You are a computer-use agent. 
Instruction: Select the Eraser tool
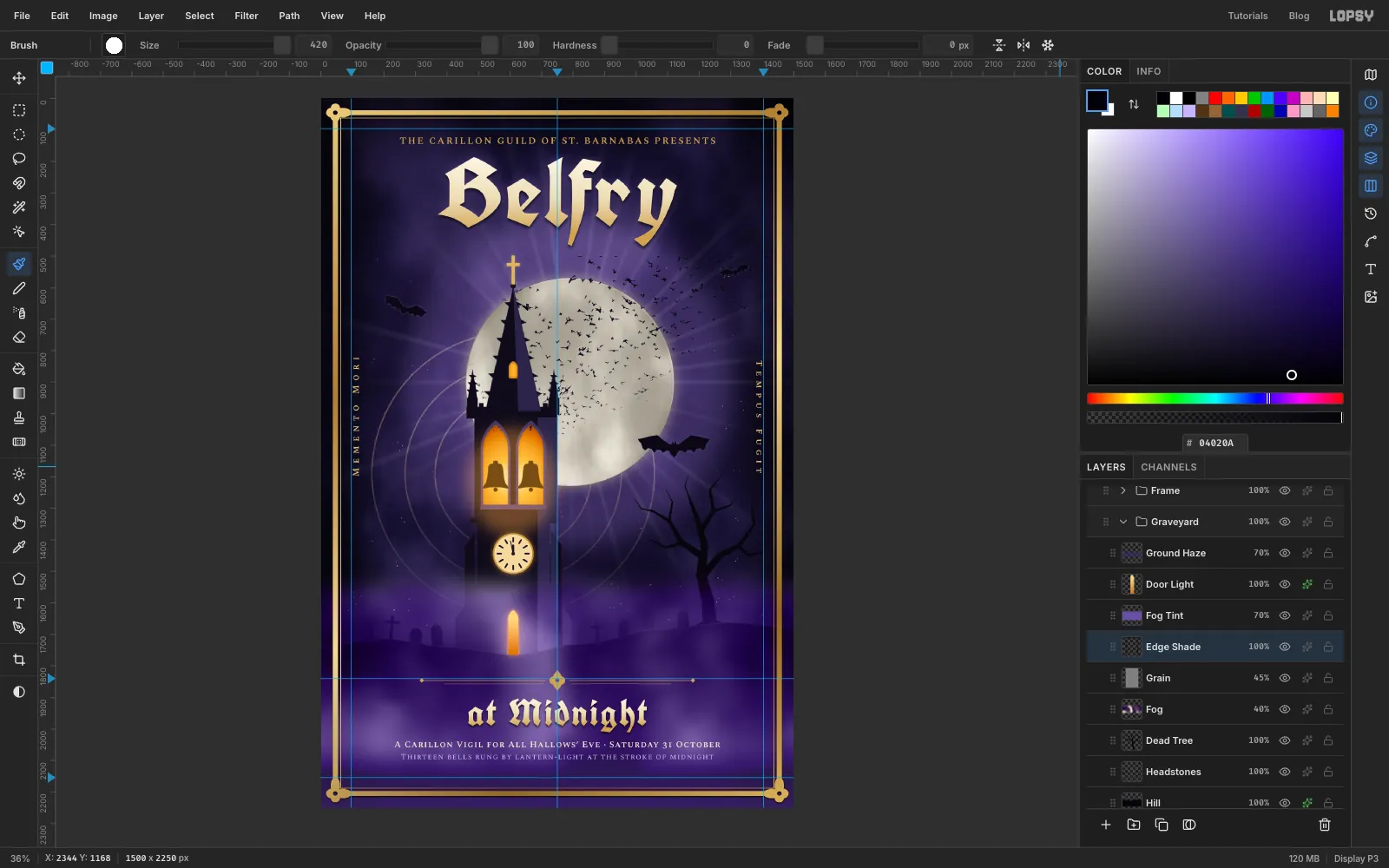pyautogui.click(x=19, y=337)
